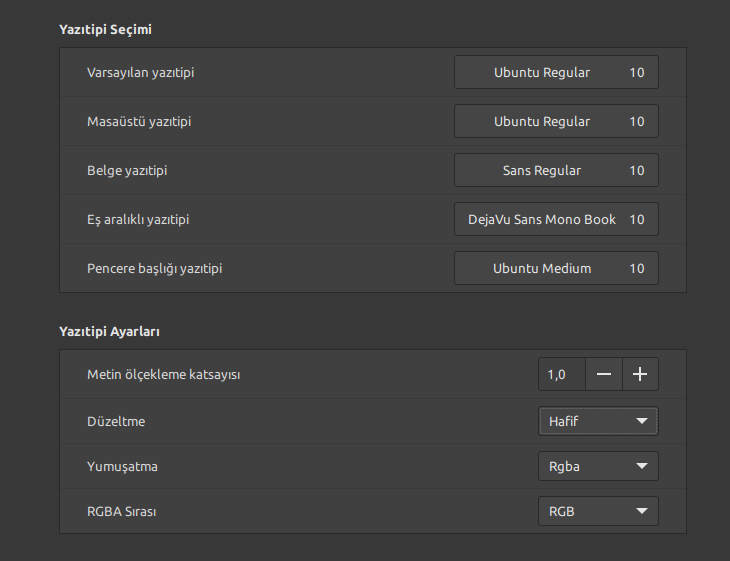Decrease text scaling with the minus button

tap(603, 374)
